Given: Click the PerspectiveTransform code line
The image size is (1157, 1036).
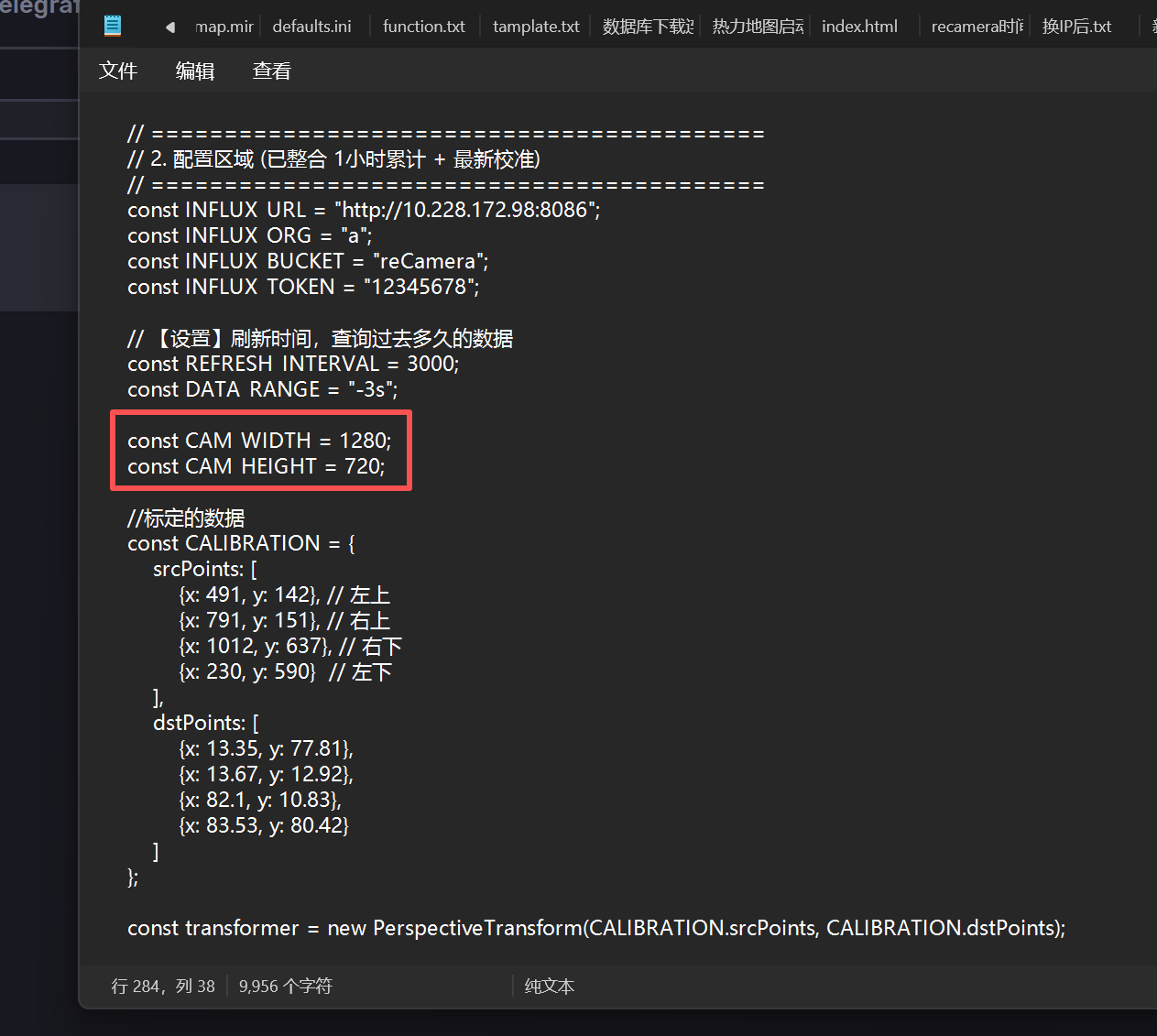Looking at the screenshot, I should [595, 928].
